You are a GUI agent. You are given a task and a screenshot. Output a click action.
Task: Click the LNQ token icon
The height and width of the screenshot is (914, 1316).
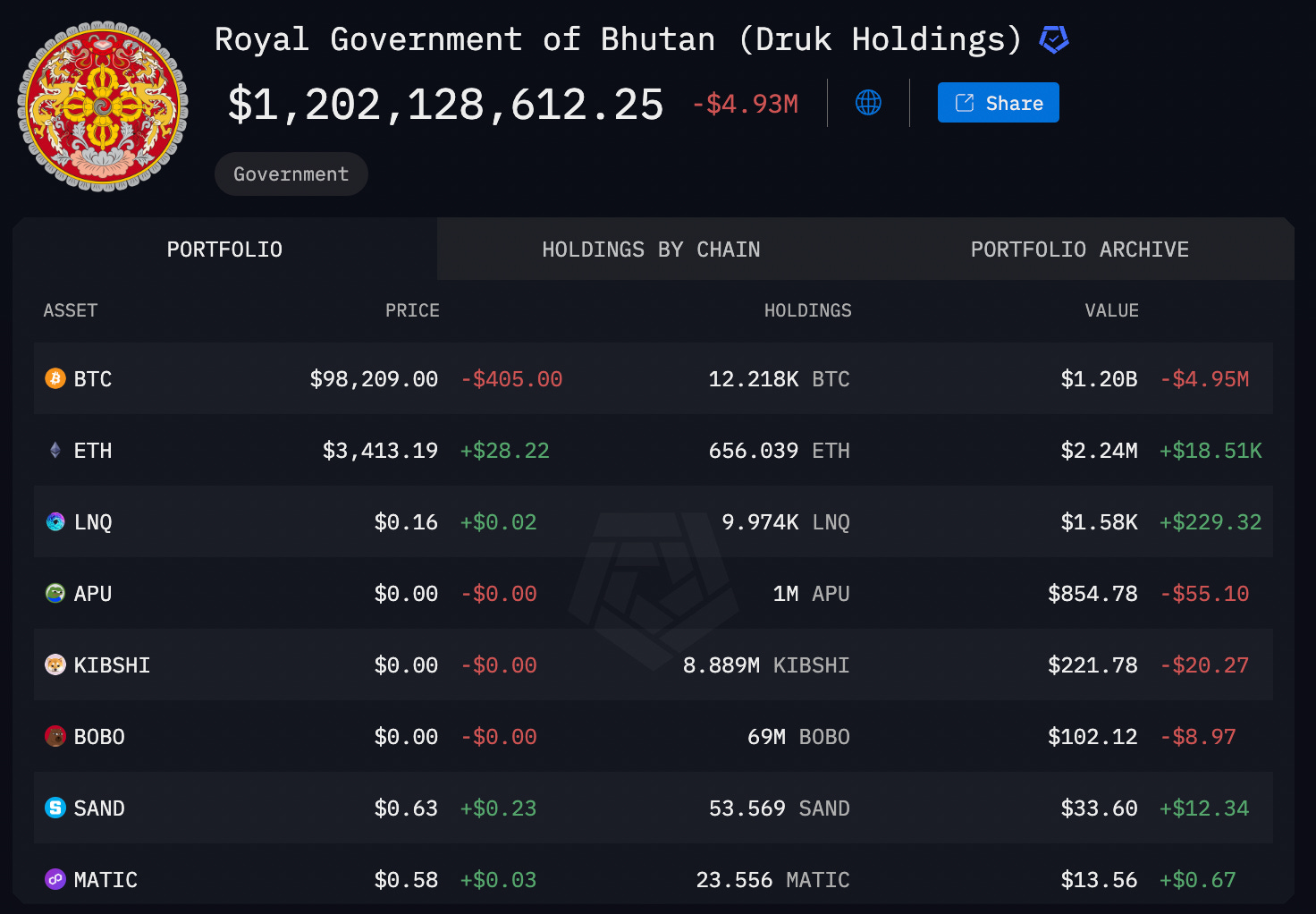[55, 521]
